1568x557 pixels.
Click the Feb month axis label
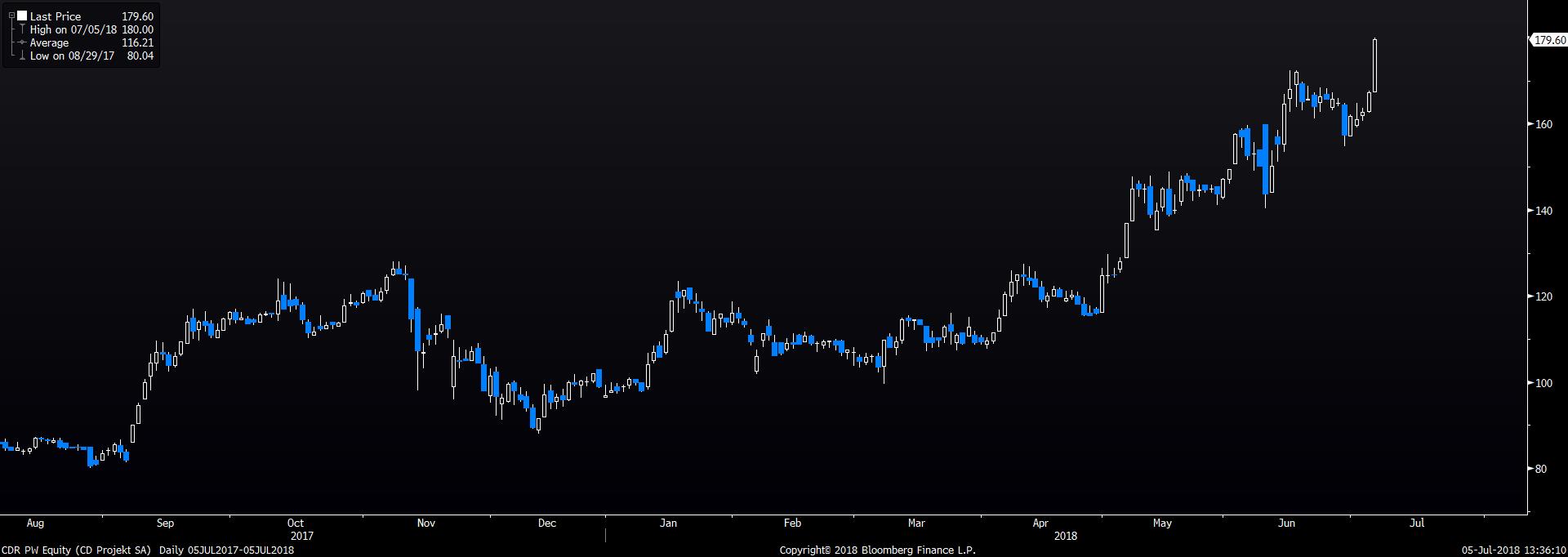[792, 523]
